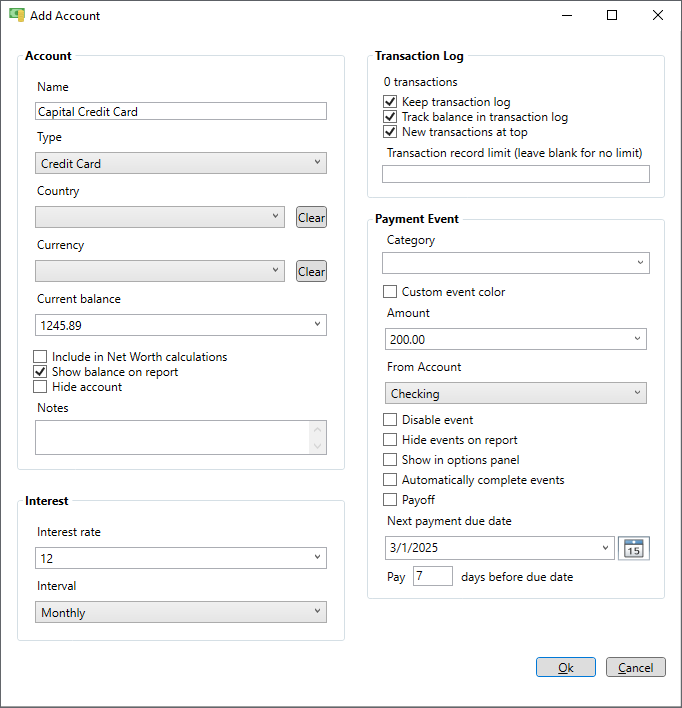Check the Payoff option

point(390,500)
